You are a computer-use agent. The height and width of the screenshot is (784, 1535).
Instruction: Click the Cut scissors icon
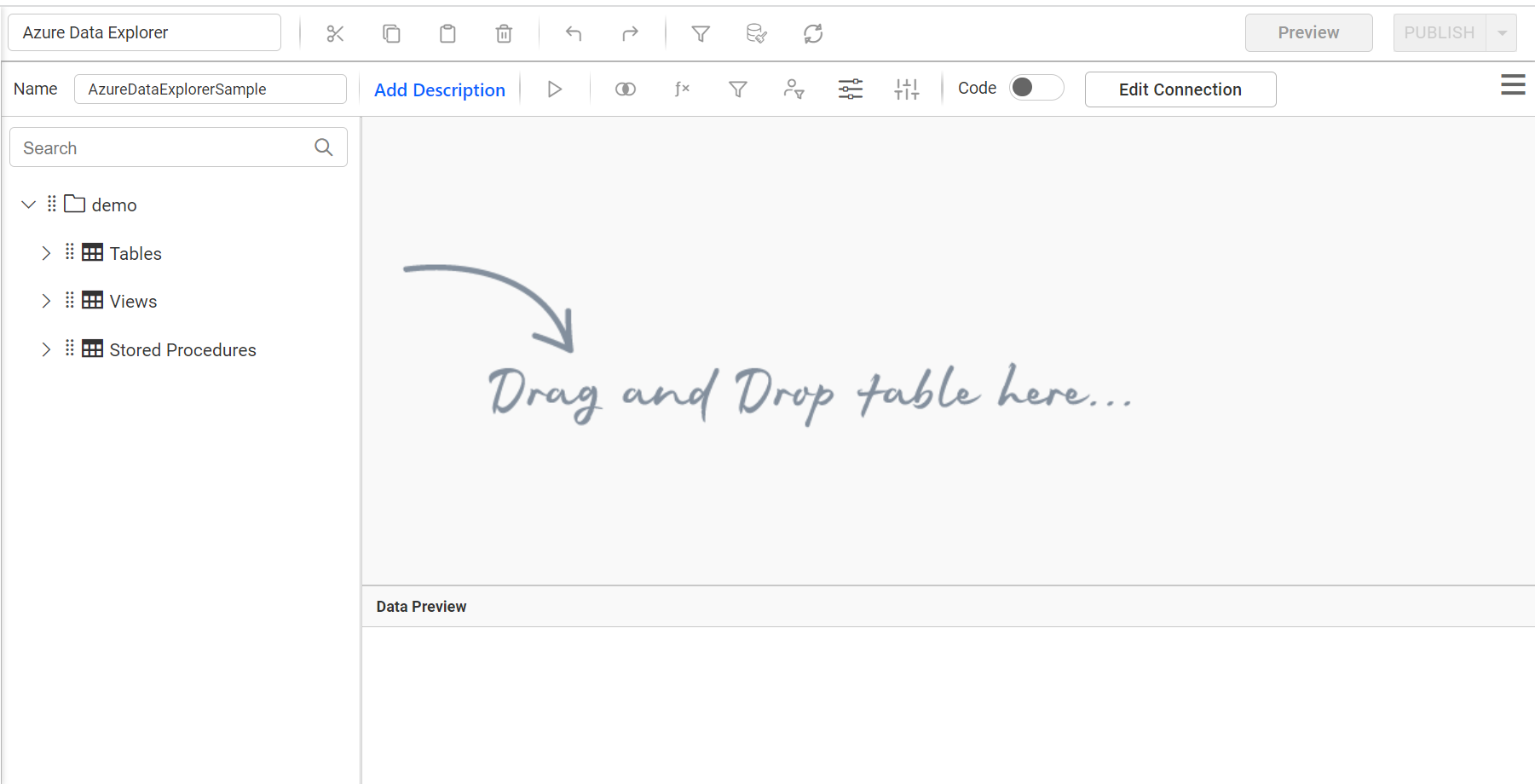335,33
